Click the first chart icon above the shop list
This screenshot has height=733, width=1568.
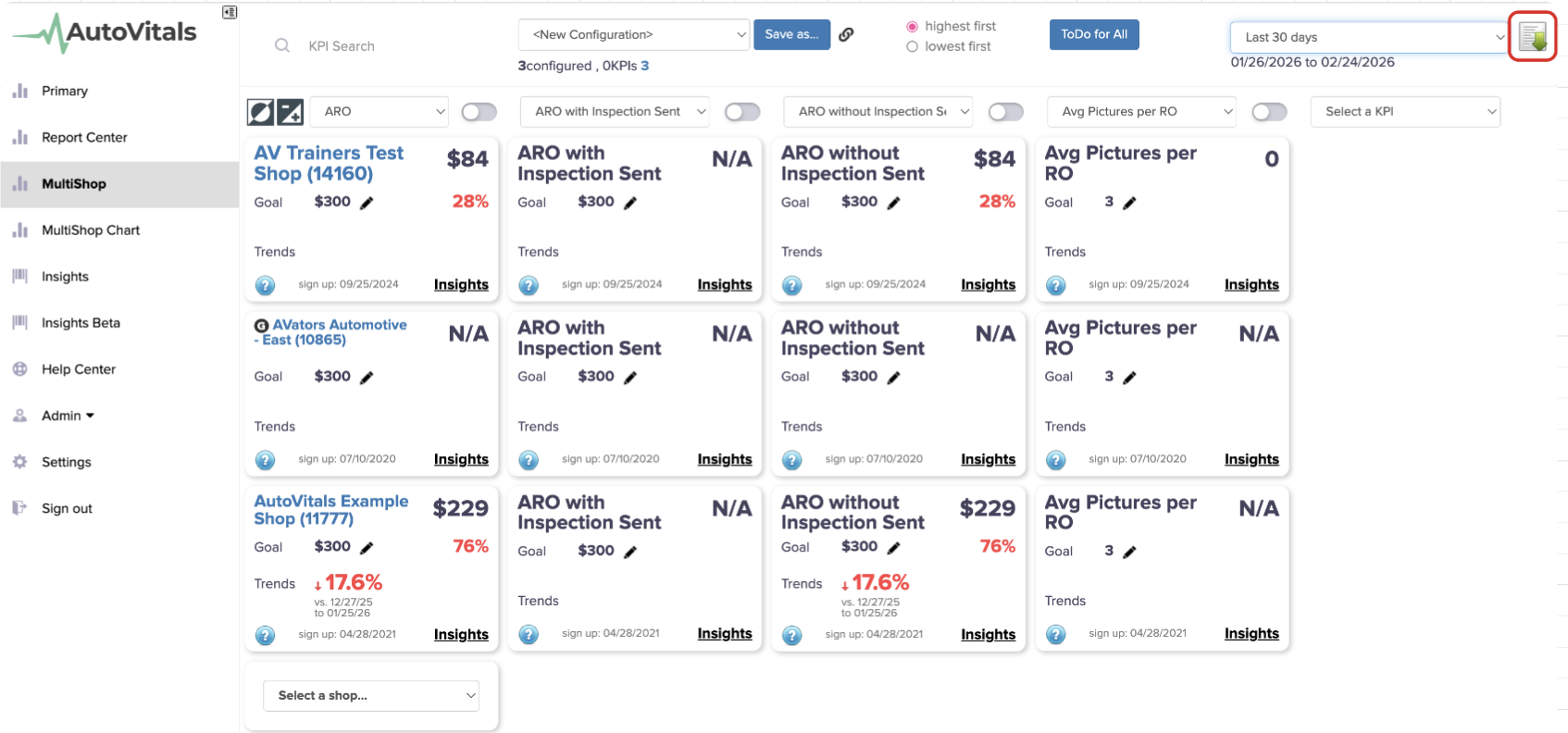(x=260, y=112)
